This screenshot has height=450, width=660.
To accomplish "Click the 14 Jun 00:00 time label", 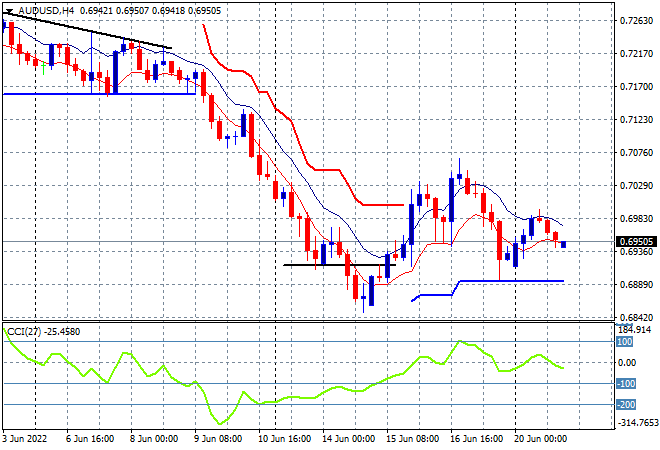I will (348, 439).
